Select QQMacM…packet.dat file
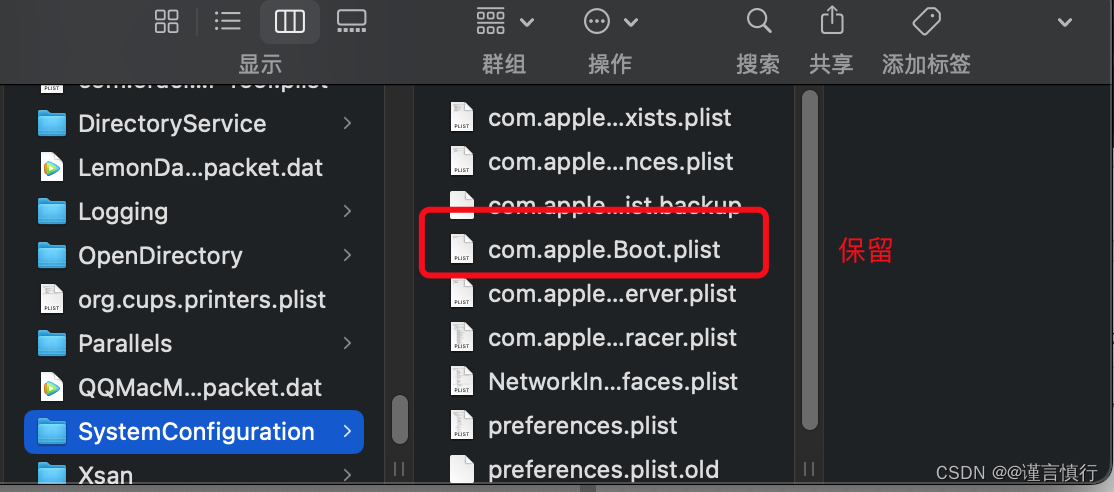The width and height of the screenshot is (1114, 492). 200,388
